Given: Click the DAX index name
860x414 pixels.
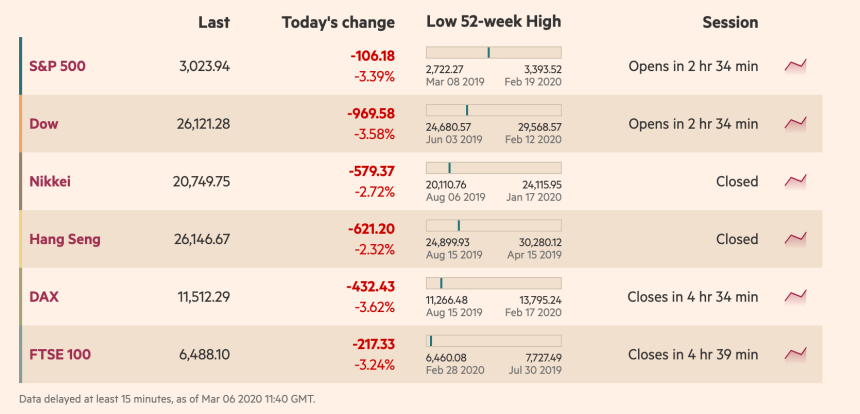Looking at the screenshot, I should click(45, 297).
